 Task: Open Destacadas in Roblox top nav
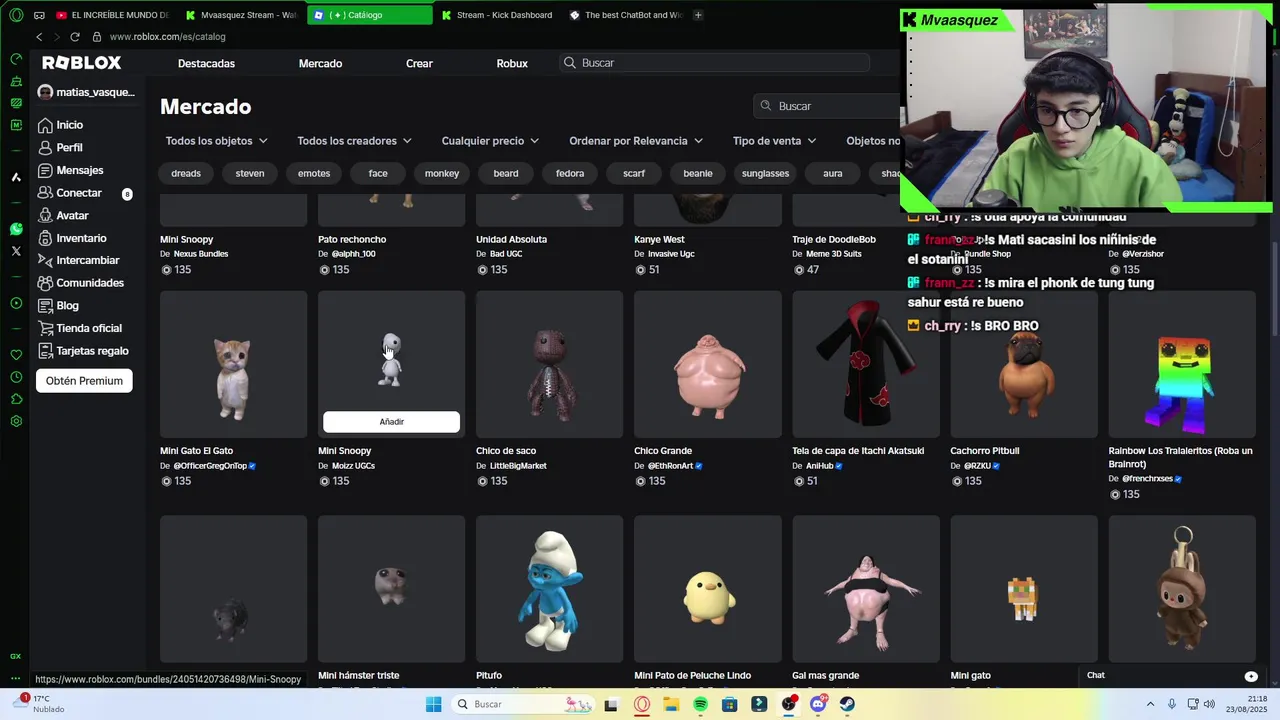click(x=206, y=63)
